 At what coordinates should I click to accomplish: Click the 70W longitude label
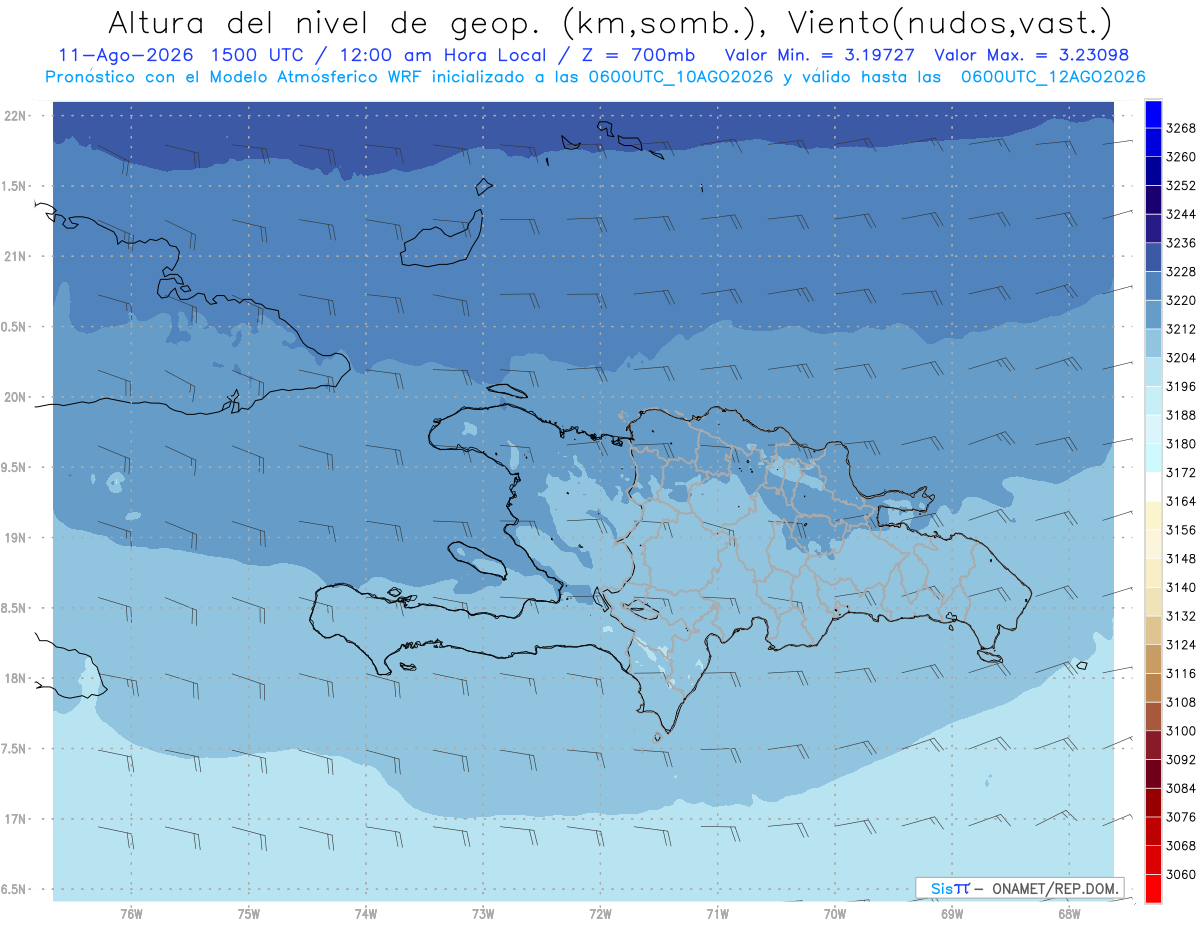point(834,914)
